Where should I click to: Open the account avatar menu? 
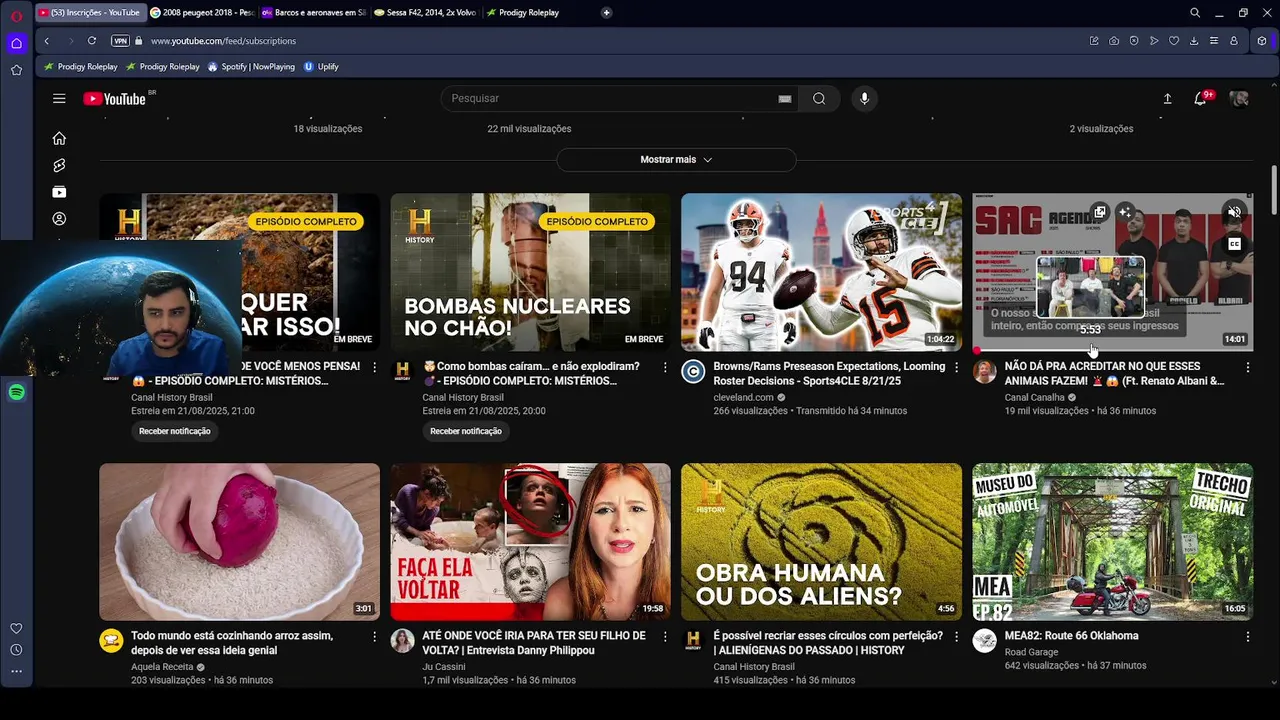click(x=1239, y=98)
